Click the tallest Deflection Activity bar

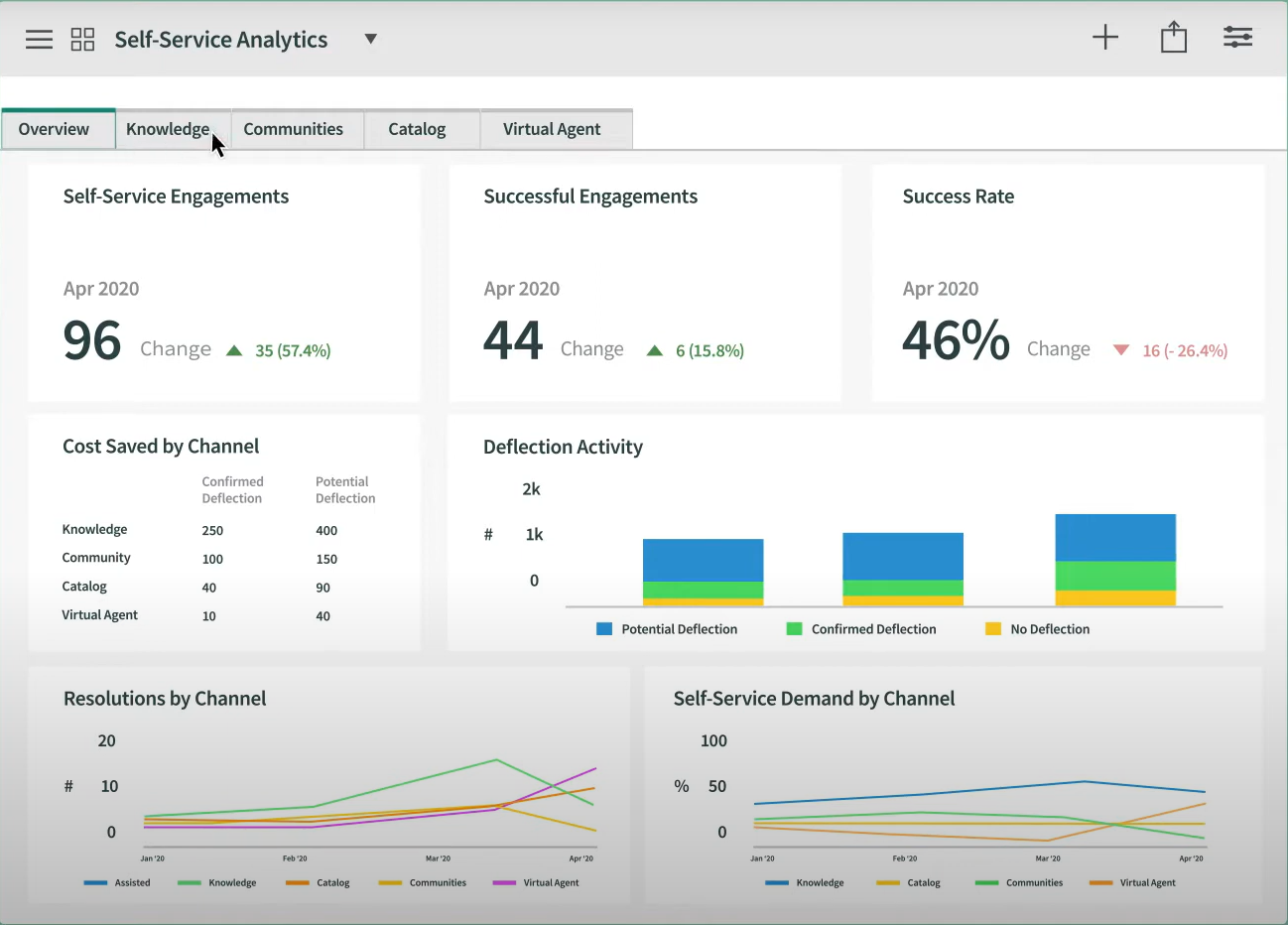point(1115,559)
